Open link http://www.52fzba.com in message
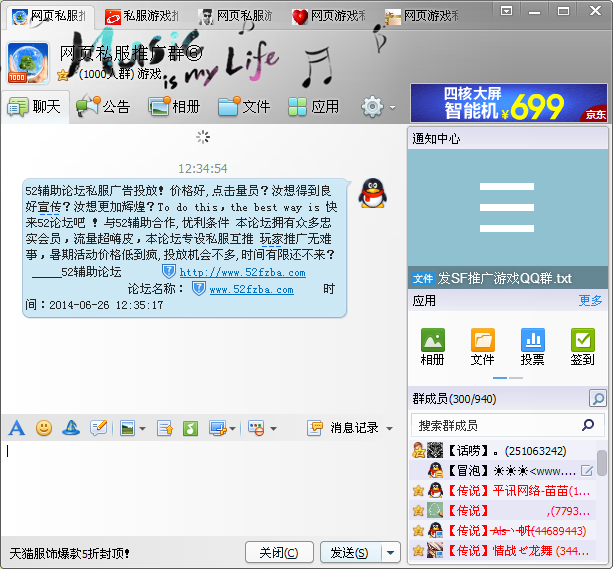 [x=242, y=272]
